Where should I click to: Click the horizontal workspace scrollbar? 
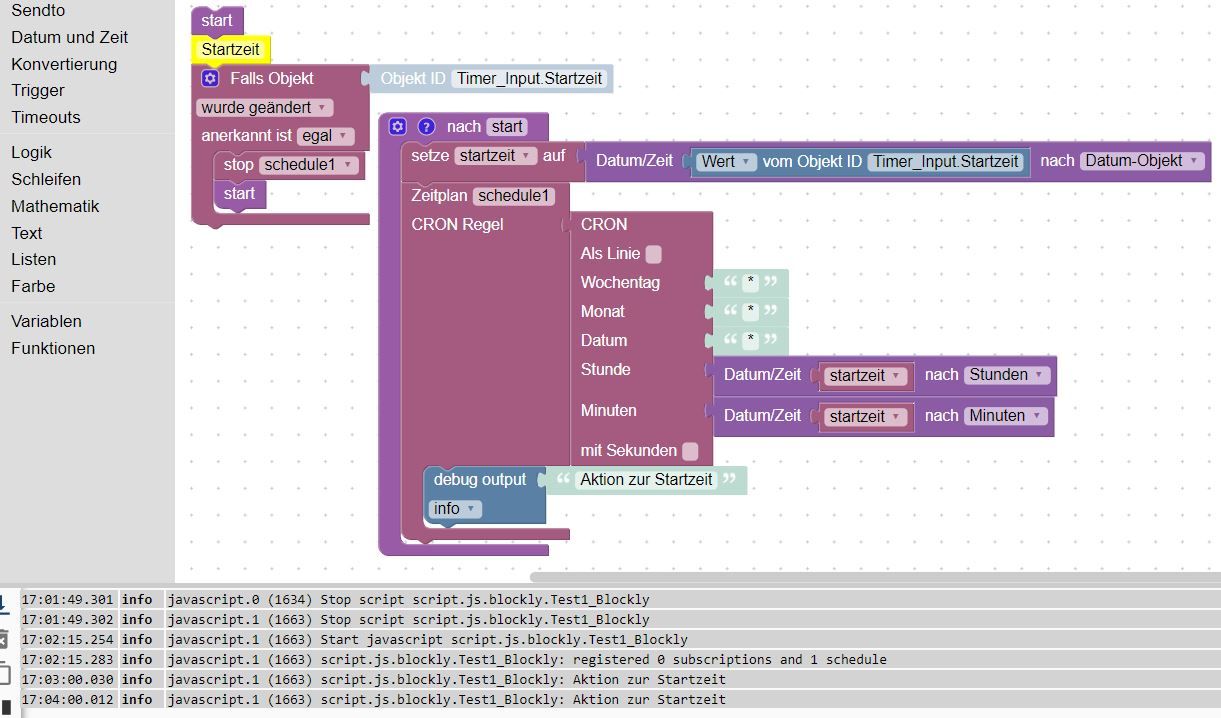[x=875, y=577]
